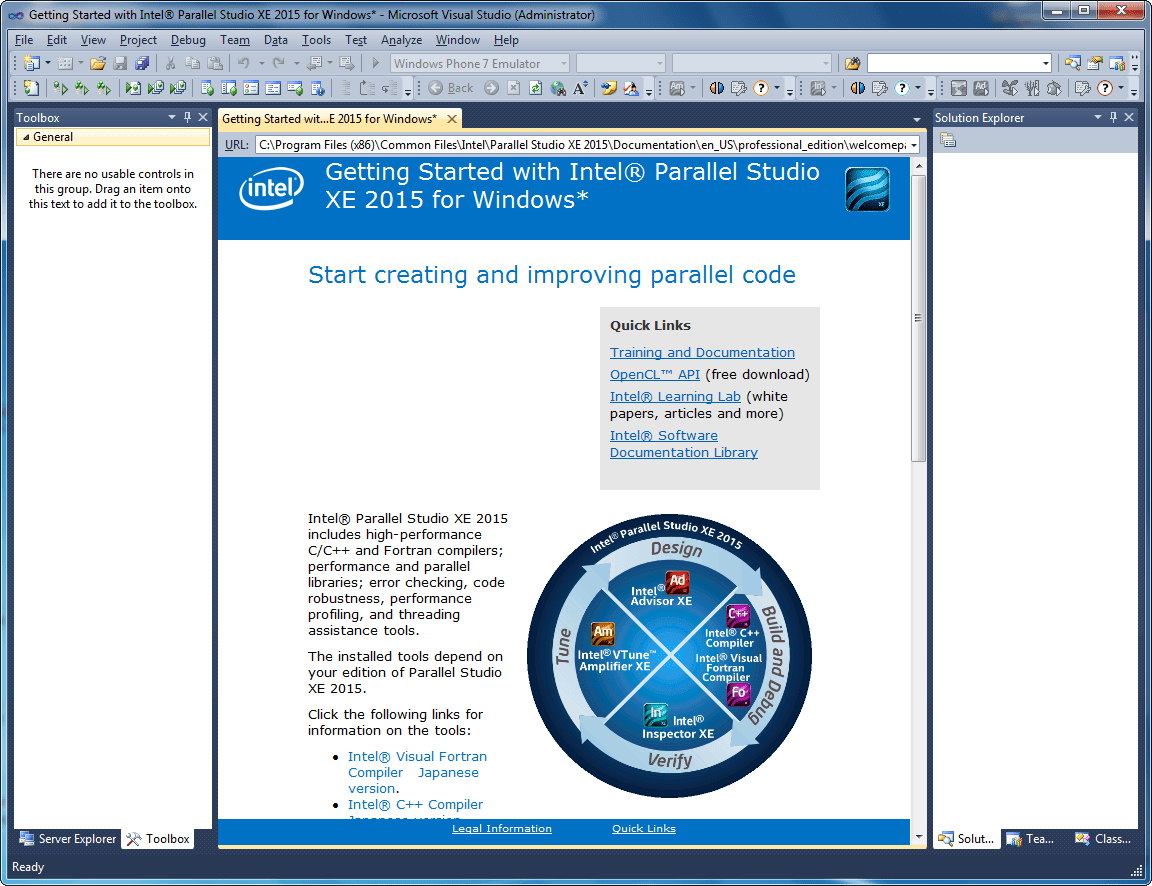This screenshot has height=886, width=1152.
Task: Collapse the General group in Toolbox
Action: [25, 137]
